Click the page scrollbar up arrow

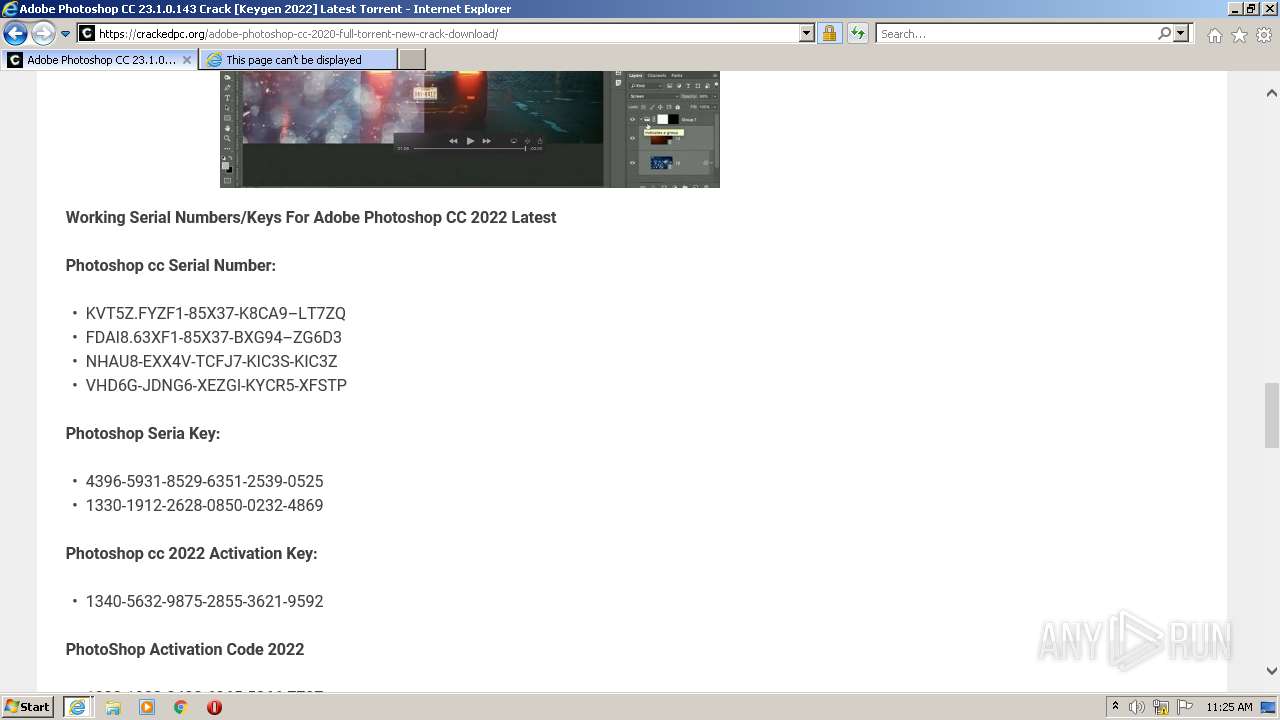tap(1271, 93)
